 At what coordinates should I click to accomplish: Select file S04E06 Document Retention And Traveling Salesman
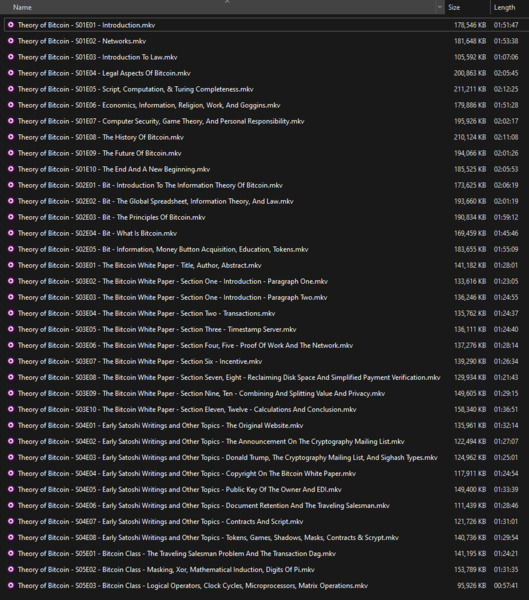(x=204, y=505)
